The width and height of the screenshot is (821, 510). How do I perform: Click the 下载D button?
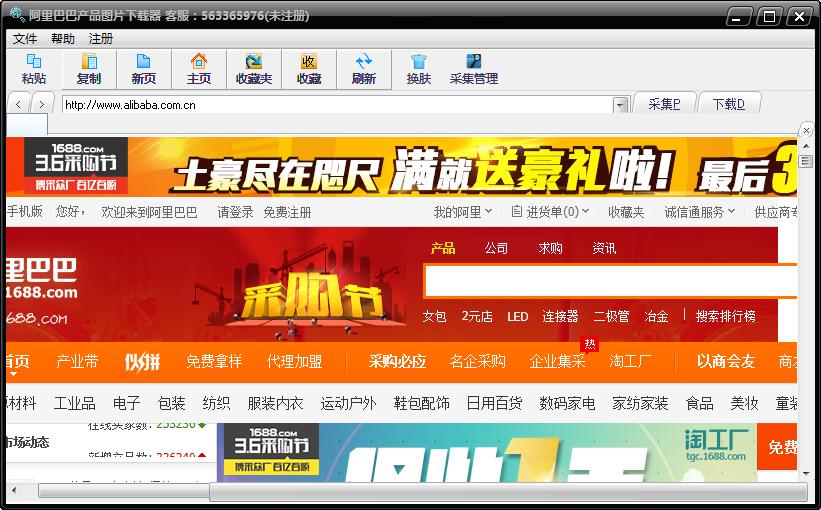click(x=728, y=104)
